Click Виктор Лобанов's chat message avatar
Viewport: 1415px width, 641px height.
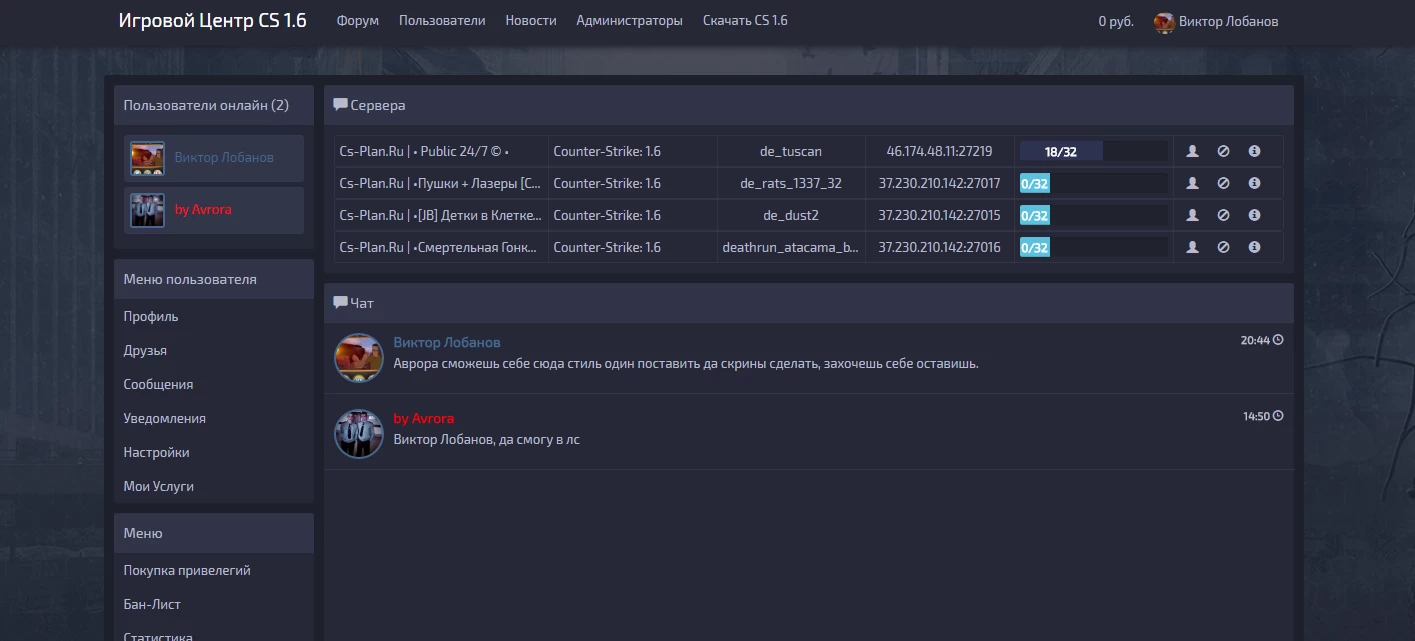(x=359, y=358)
